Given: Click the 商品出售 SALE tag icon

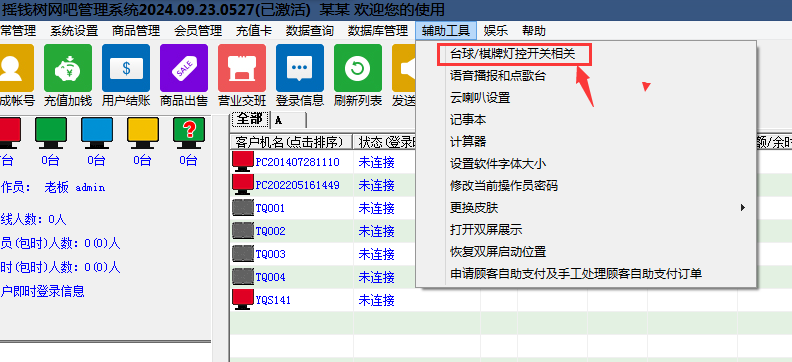Looking at the screenshot, I should 184,68.
